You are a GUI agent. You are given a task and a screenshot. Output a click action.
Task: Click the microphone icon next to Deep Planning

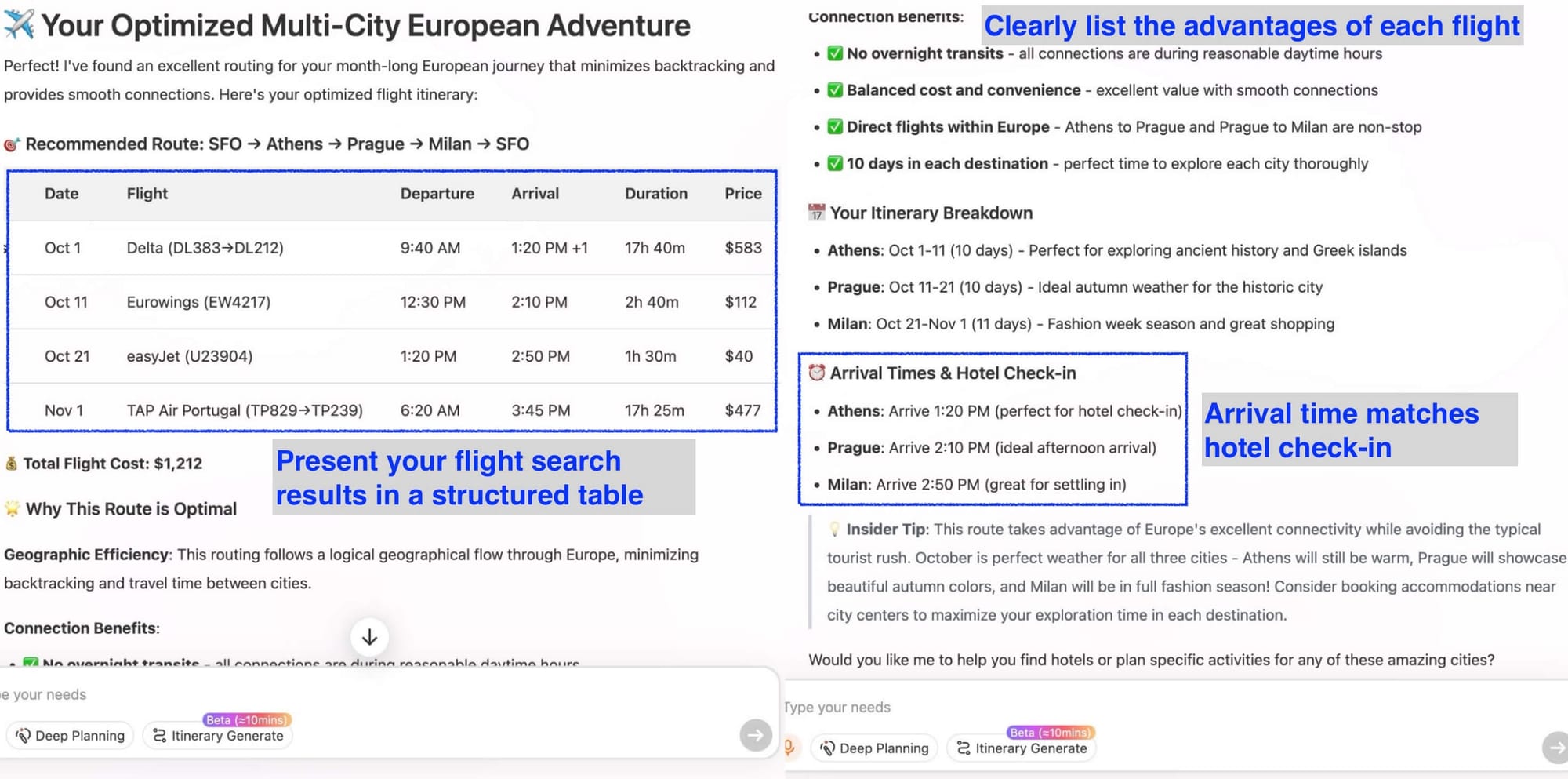789,748
